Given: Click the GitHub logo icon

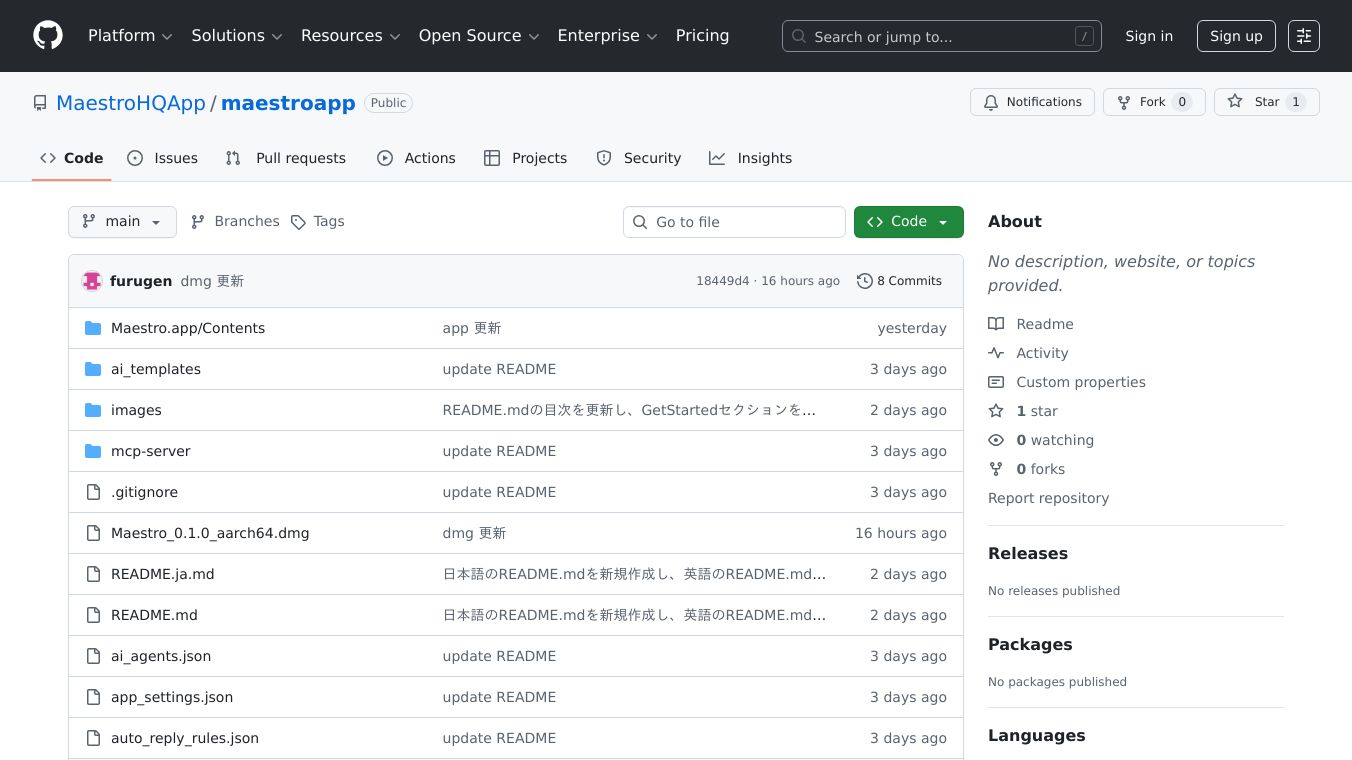Looking at the screenshot, I should (48, 36).
